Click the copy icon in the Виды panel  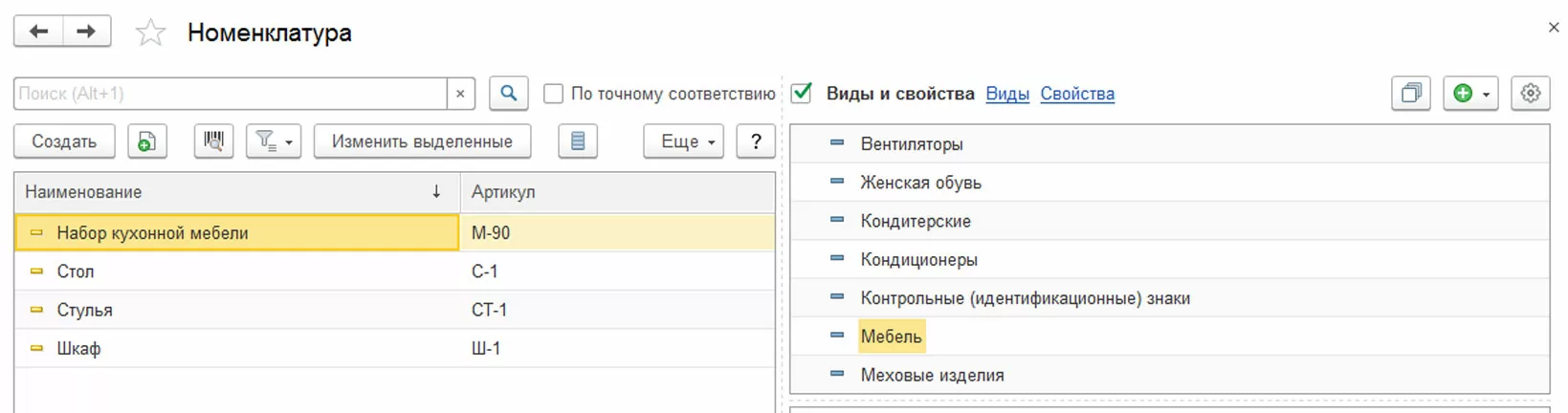pos(1411,94)
